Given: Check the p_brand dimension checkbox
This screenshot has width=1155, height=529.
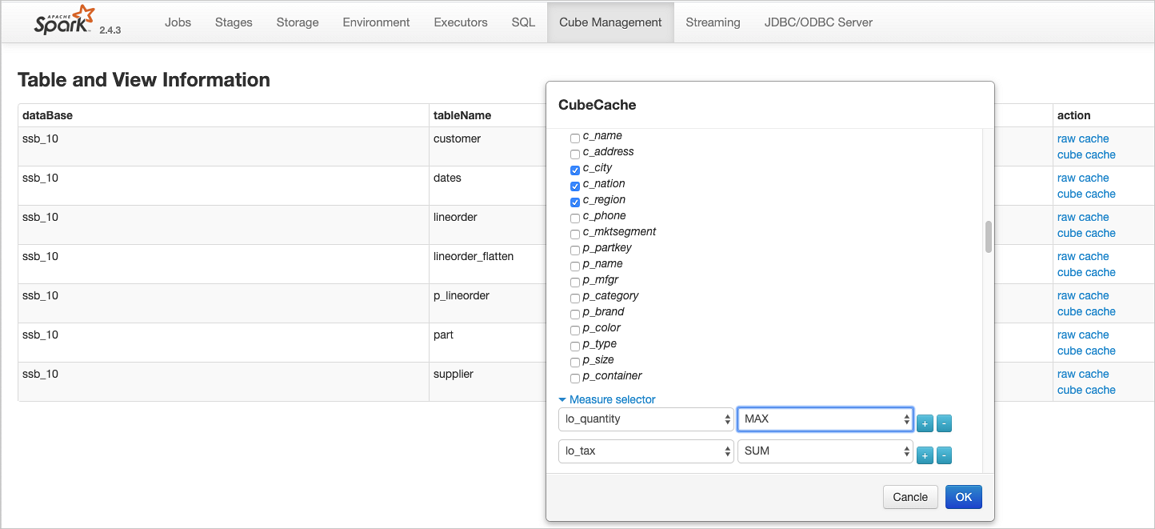Looking at the screenshot, I should pyautogui.click(x=575, y=314).
